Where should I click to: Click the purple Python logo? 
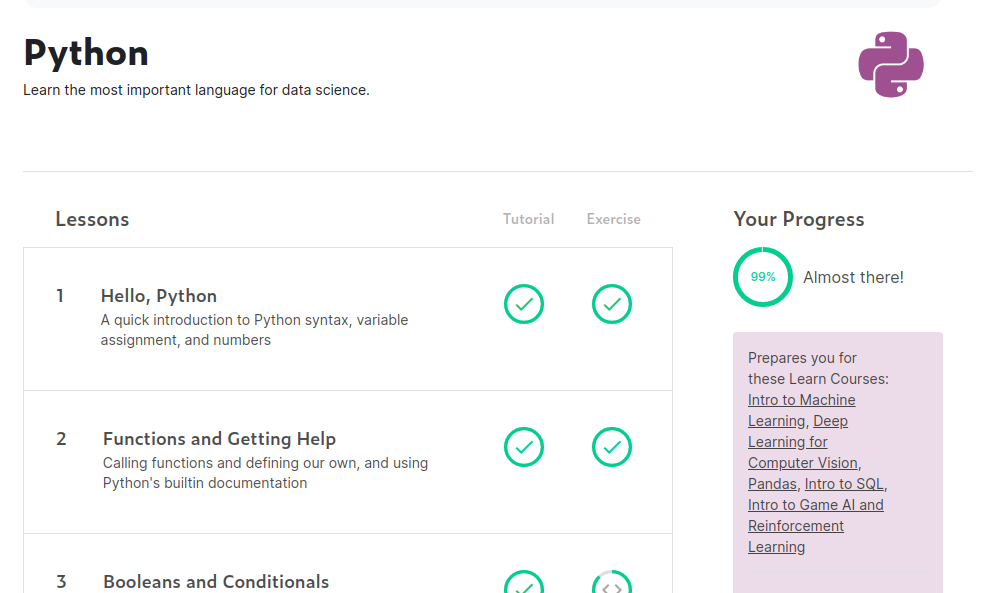891,64
